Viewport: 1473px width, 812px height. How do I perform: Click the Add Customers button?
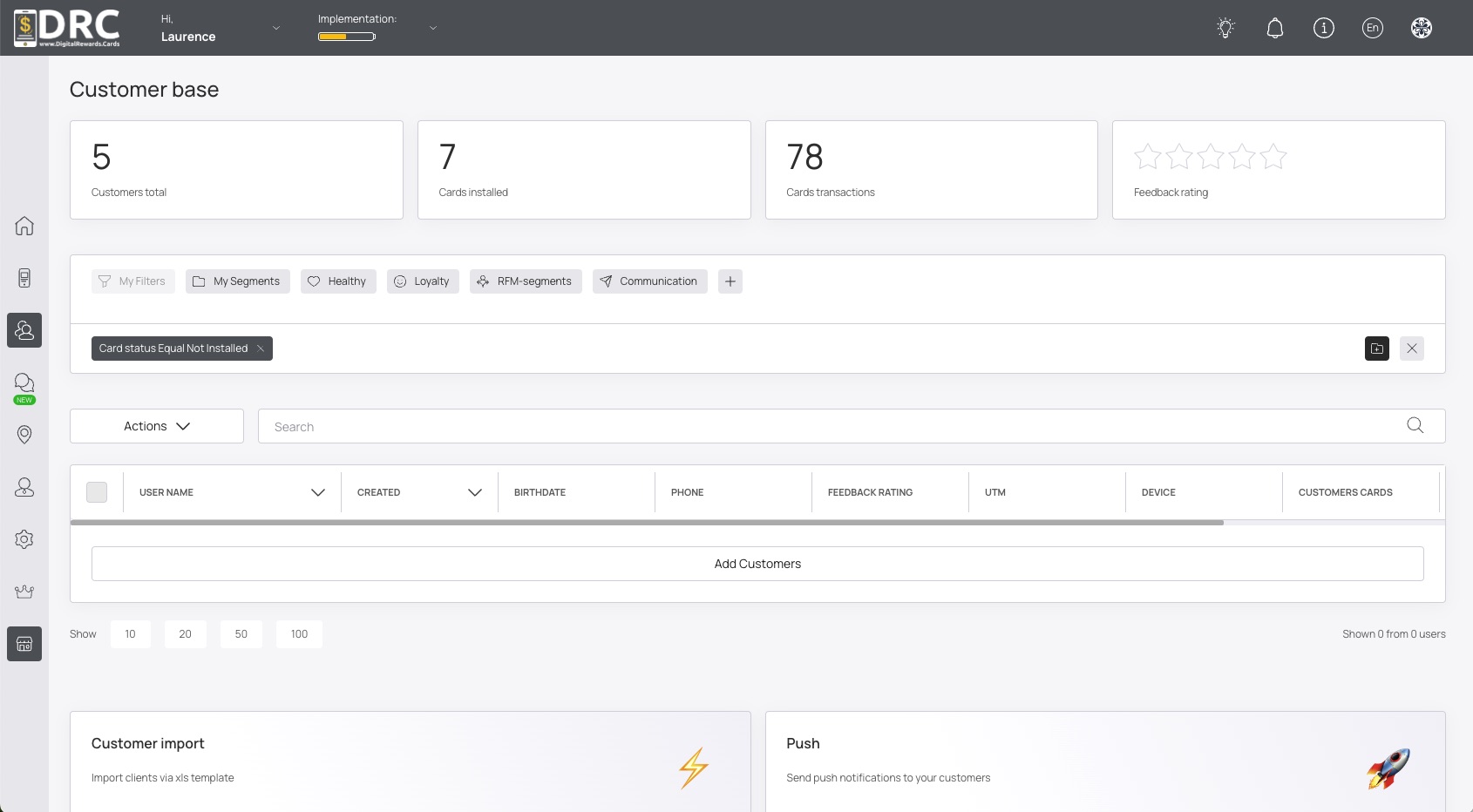[x=757, y=564]
